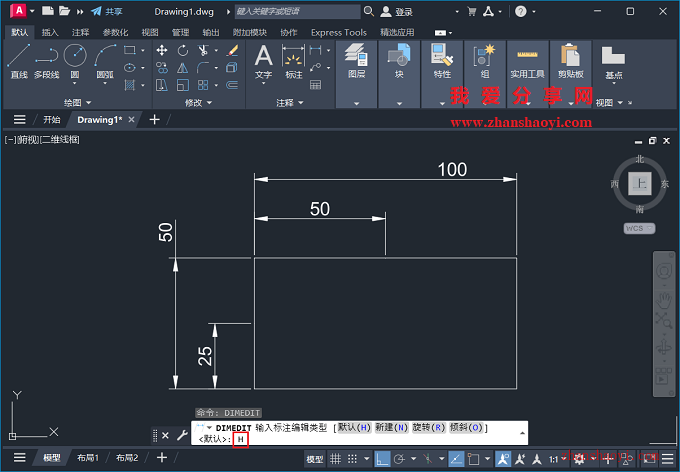Expand the 注释 annotation panel
680x472 pixels.
tap(290, 102)
